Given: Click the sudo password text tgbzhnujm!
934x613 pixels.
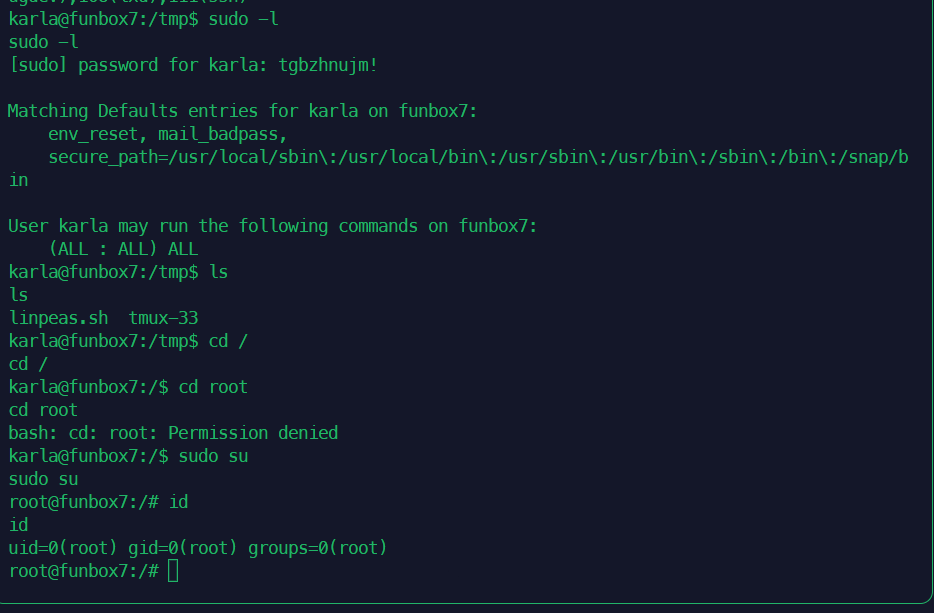Looking at the screenshot, I should 328,65.
